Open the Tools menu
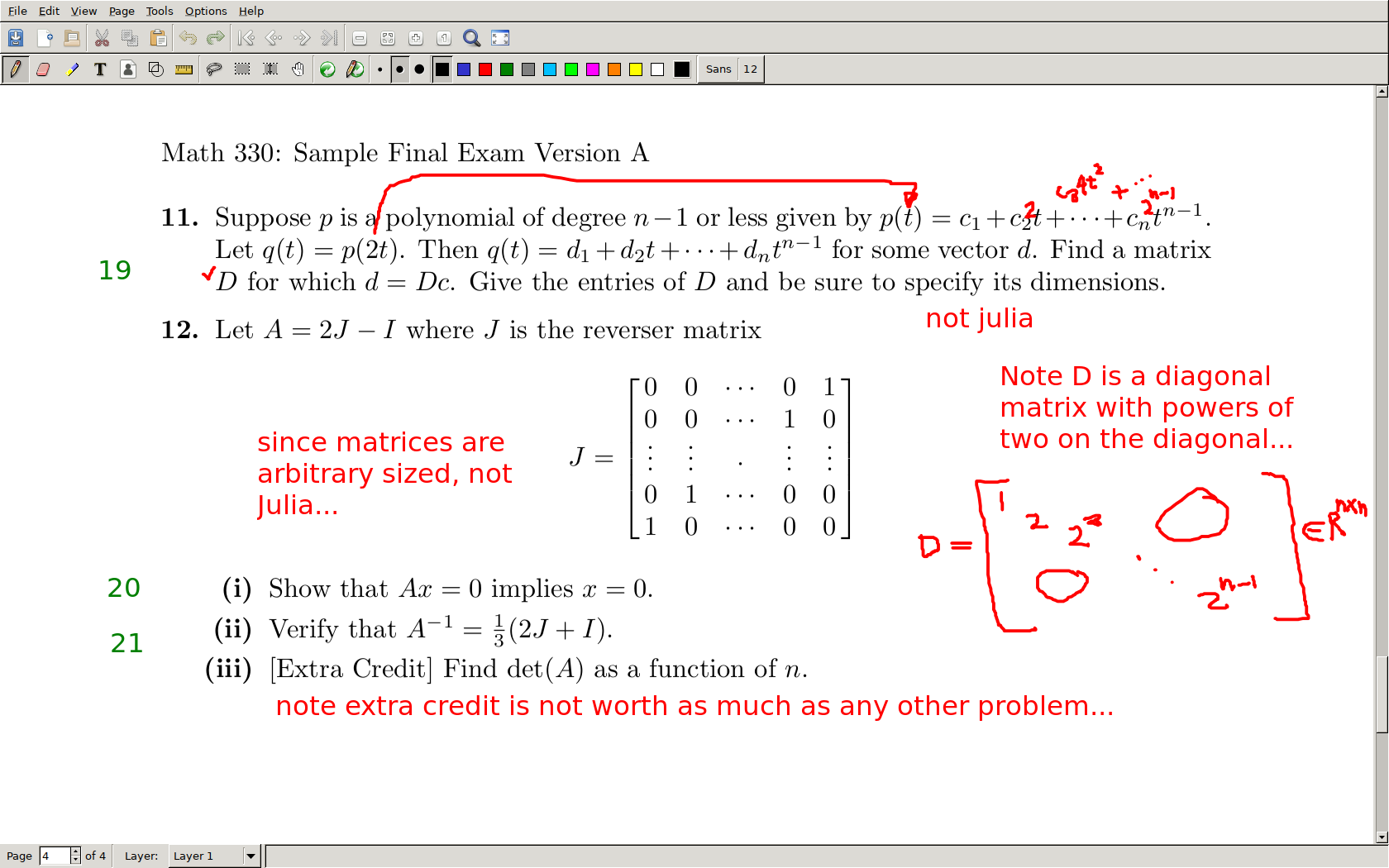The height and width of the screenshot is (868, 1389). point(159,11)
